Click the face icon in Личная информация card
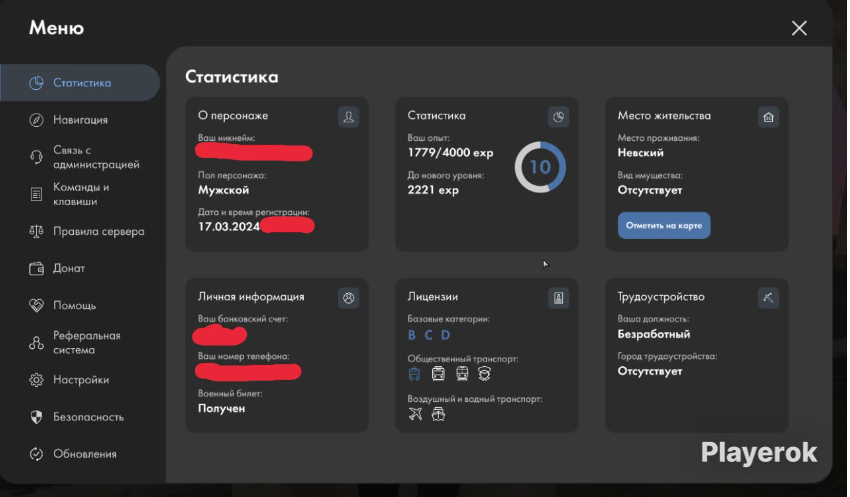Viewport: 850px width, 497px height. [x=349, y=298]
